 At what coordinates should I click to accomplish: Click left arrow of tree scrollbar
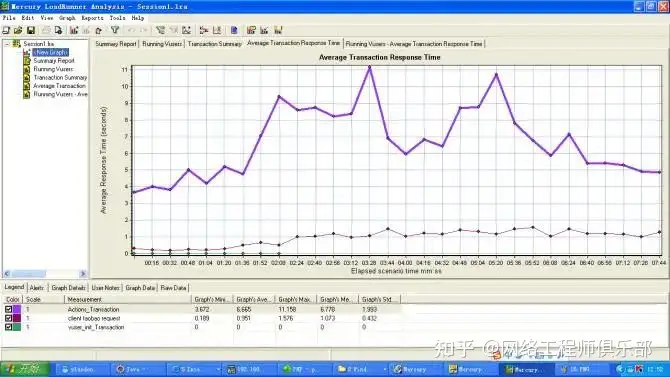[7, 274]
